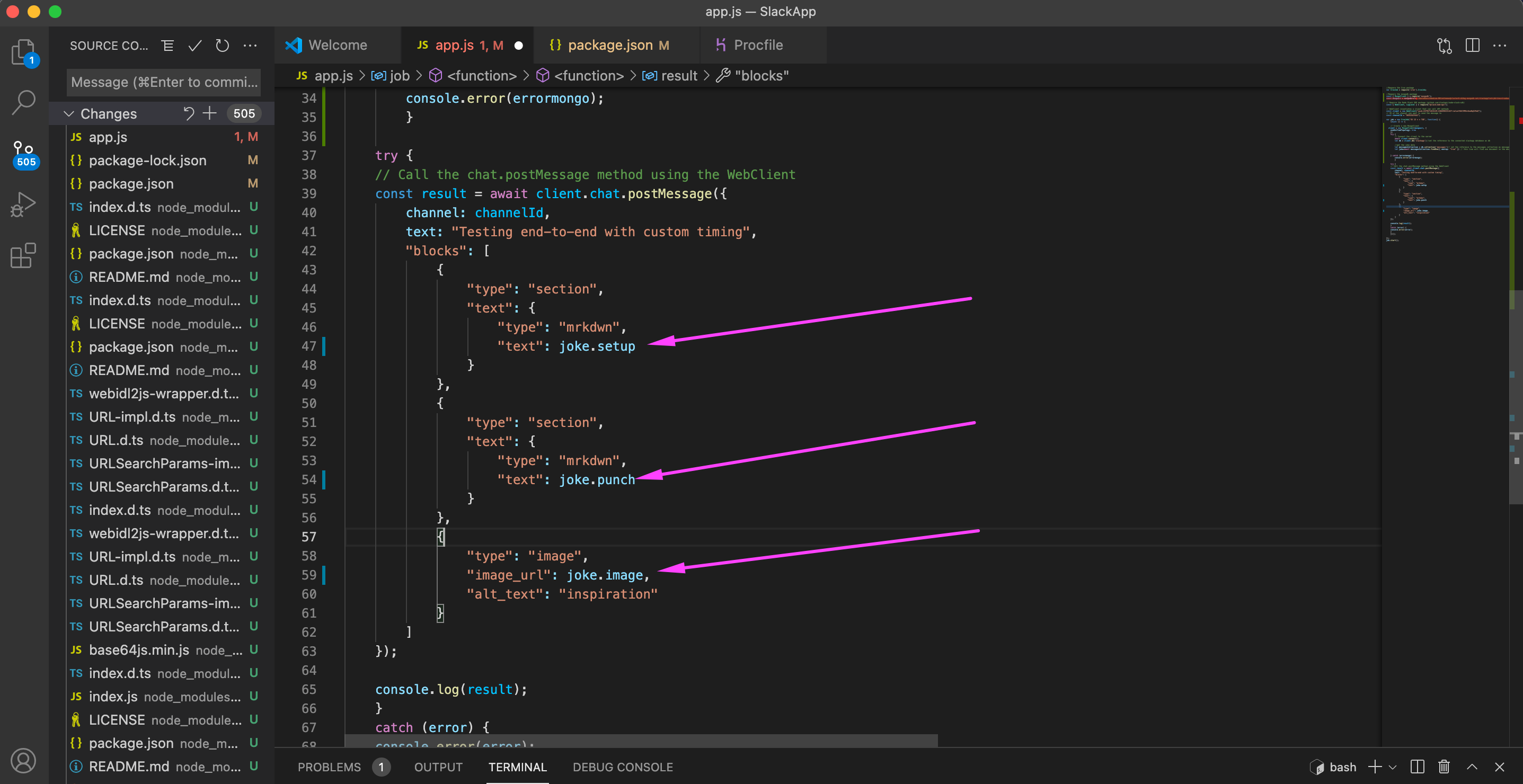This screenshot has width=1523, height=784.
Task: Click the commit message input field
Action: (163, 82)
